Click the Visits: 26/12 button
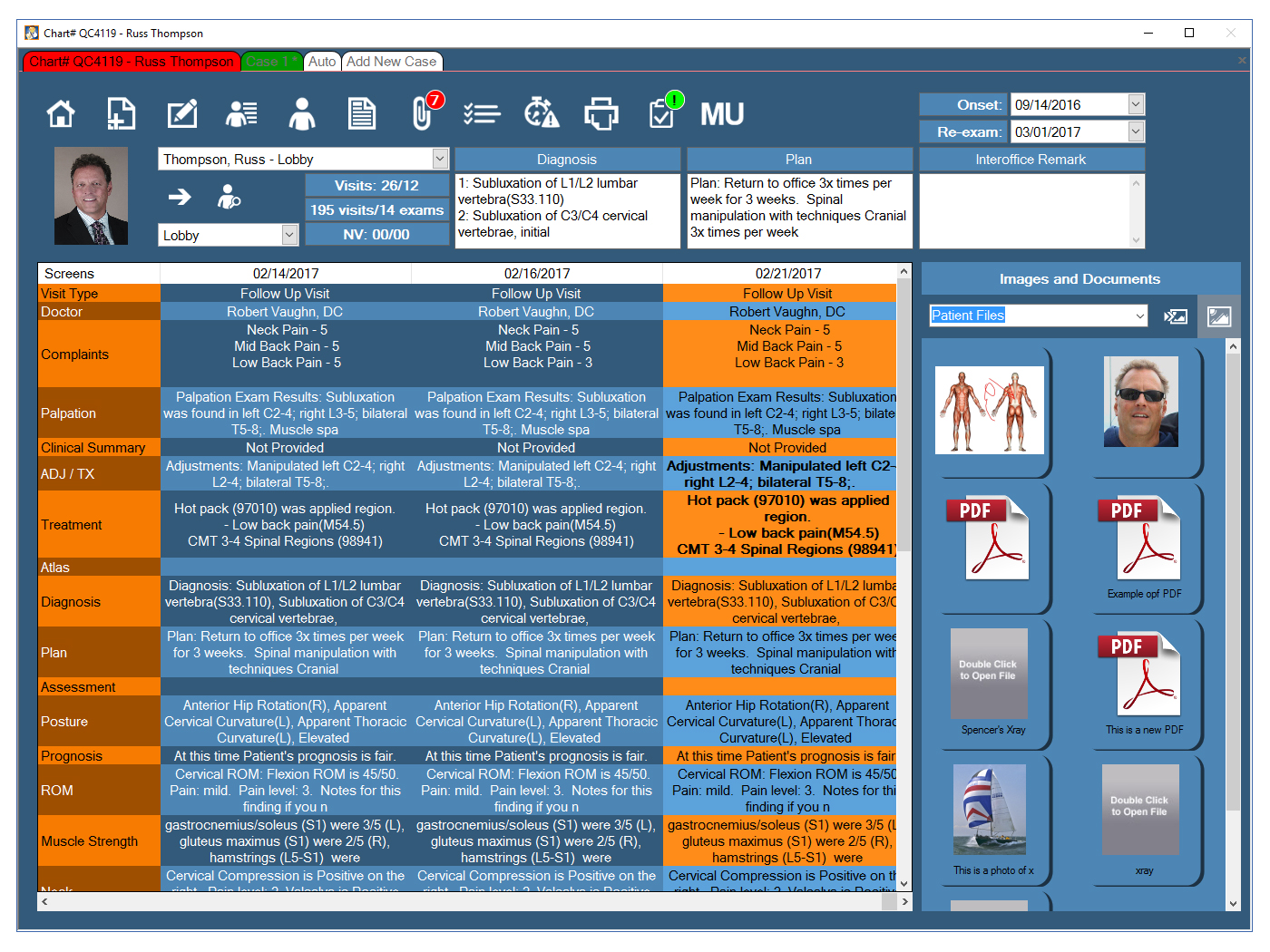The width and height of the screenshot is (1270, 952). click(x=377, y=185)
